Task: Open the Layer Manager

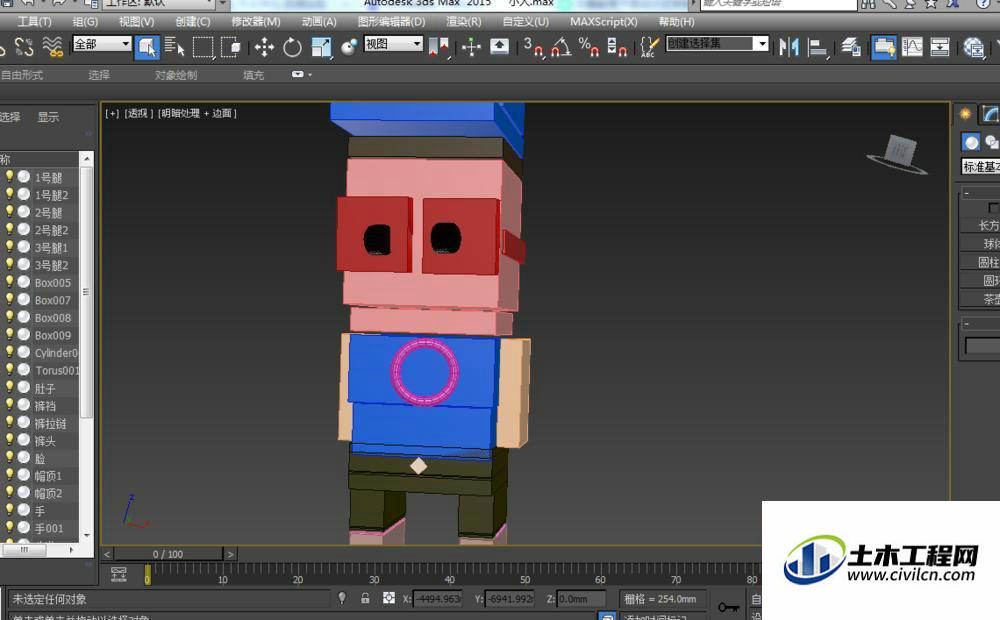Action: (850, 47)
